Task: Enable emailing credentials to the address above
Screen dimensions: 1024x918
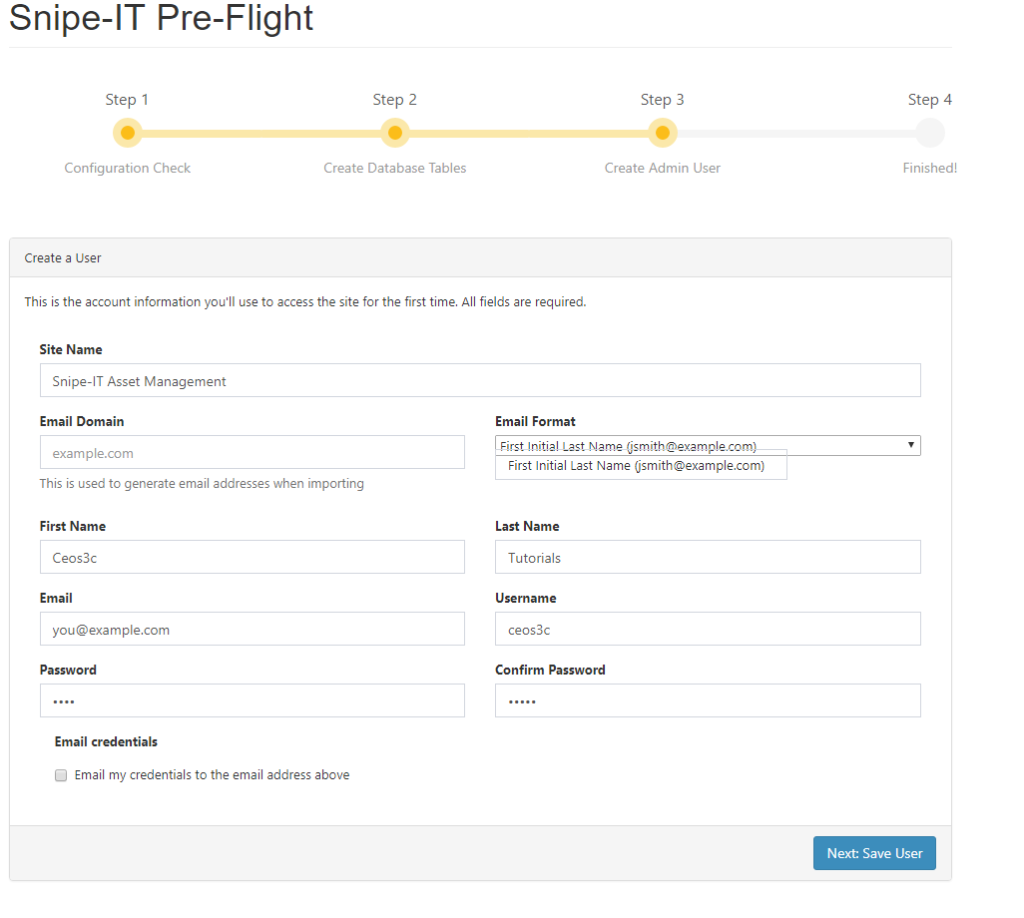Action: point(61,775)
